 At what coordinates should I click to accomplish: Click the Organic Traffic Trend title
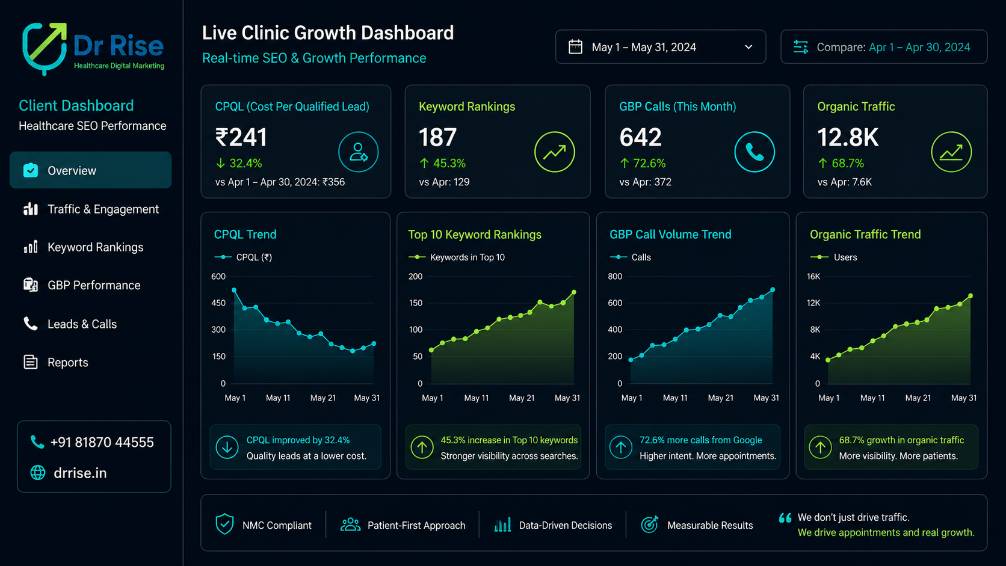tap(865, 234)
